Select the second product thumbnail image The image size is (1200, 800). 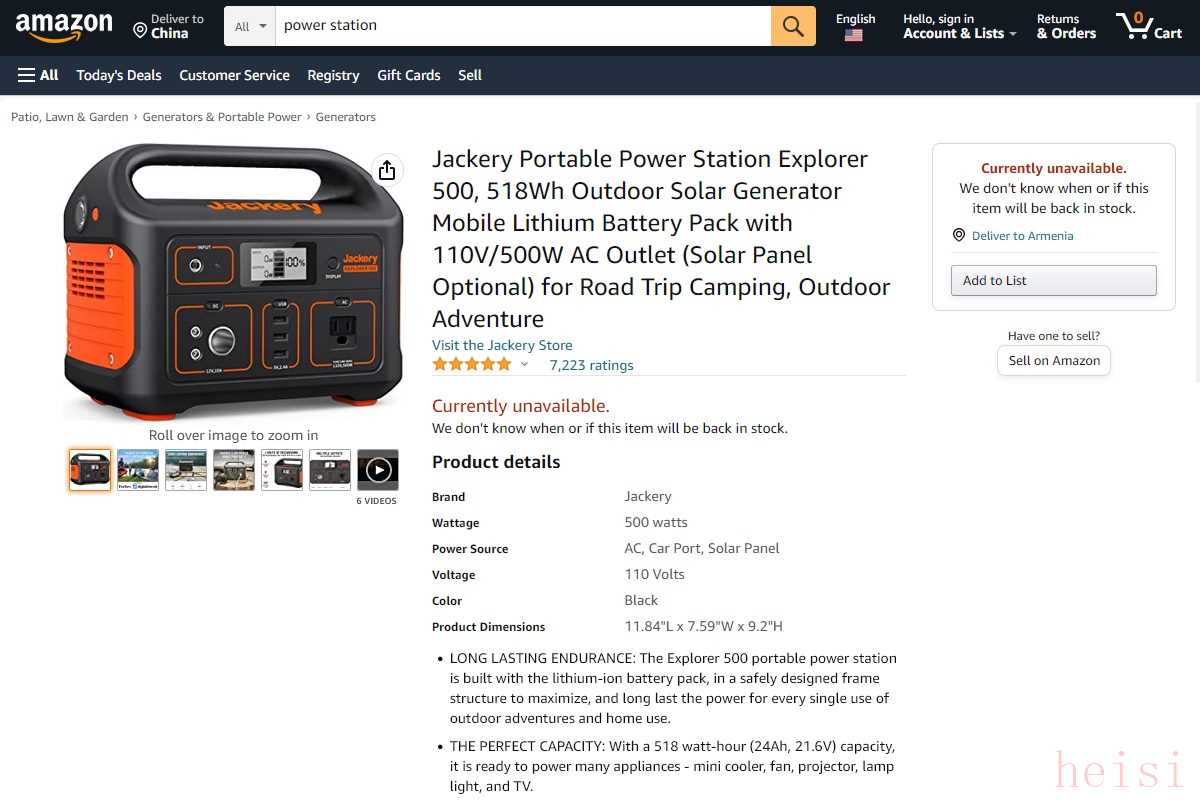138,469
